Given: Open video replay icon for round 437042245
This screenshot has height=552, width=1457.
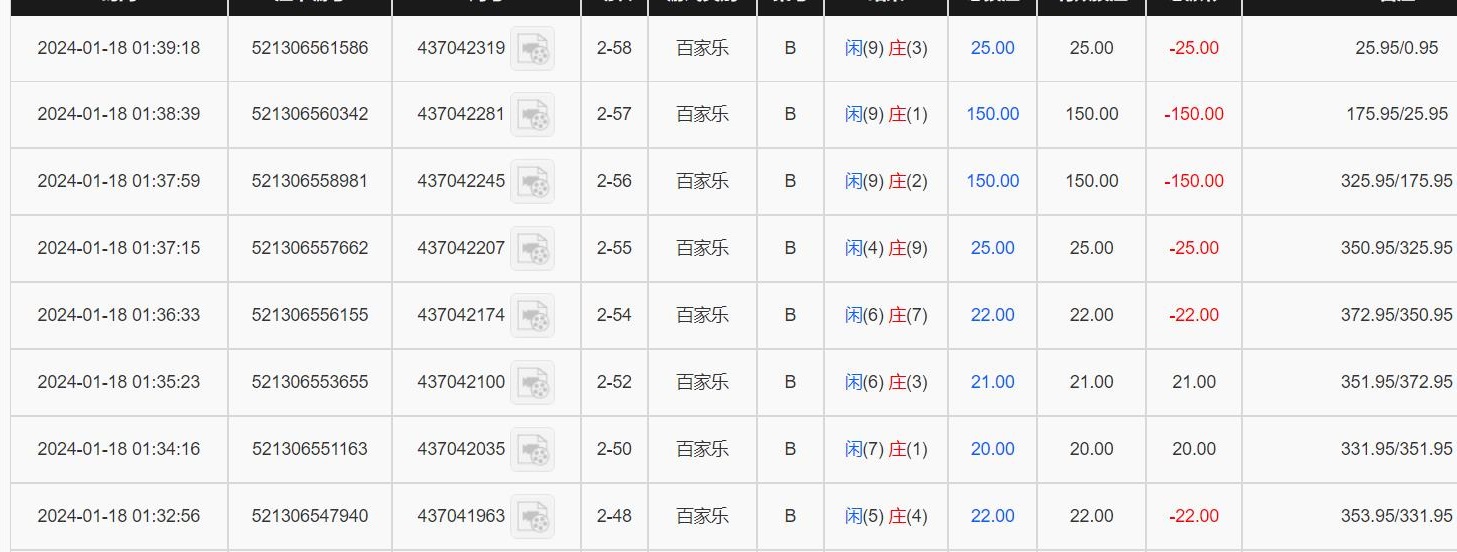Looking at the screenshot, I should (532, 182).
